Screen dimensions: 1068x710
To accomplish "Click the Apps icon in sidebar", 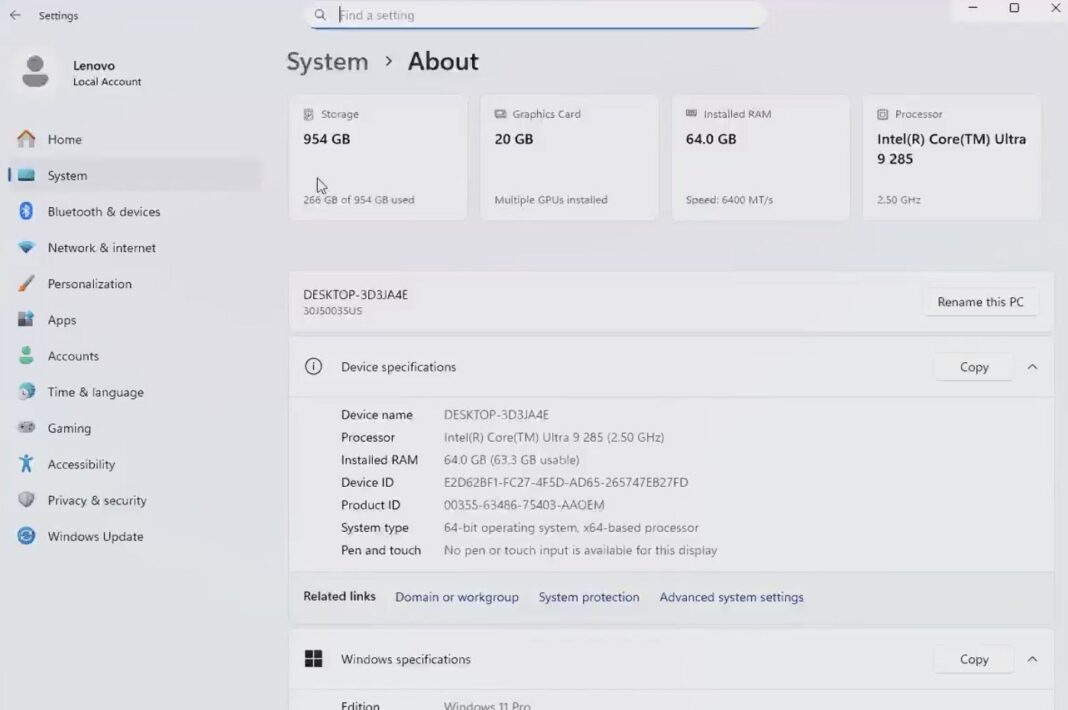I will click(26, 320).
